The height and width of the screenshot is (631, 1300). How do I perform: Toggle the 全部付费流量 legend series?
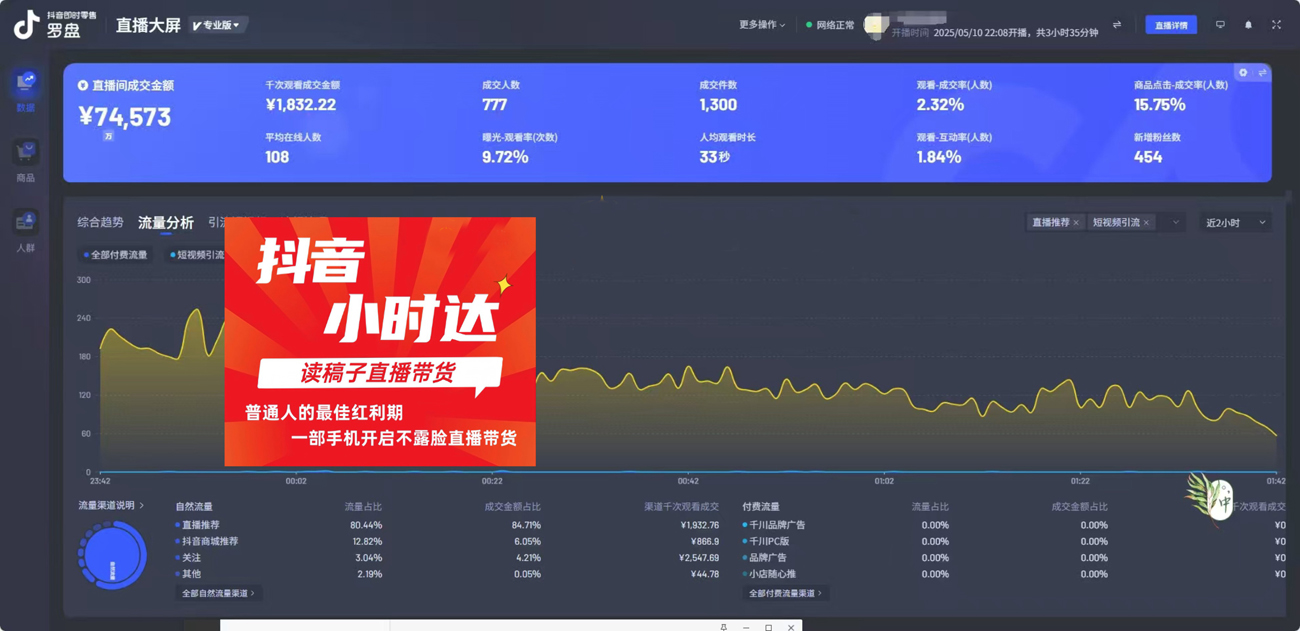[x=116, y=255]
